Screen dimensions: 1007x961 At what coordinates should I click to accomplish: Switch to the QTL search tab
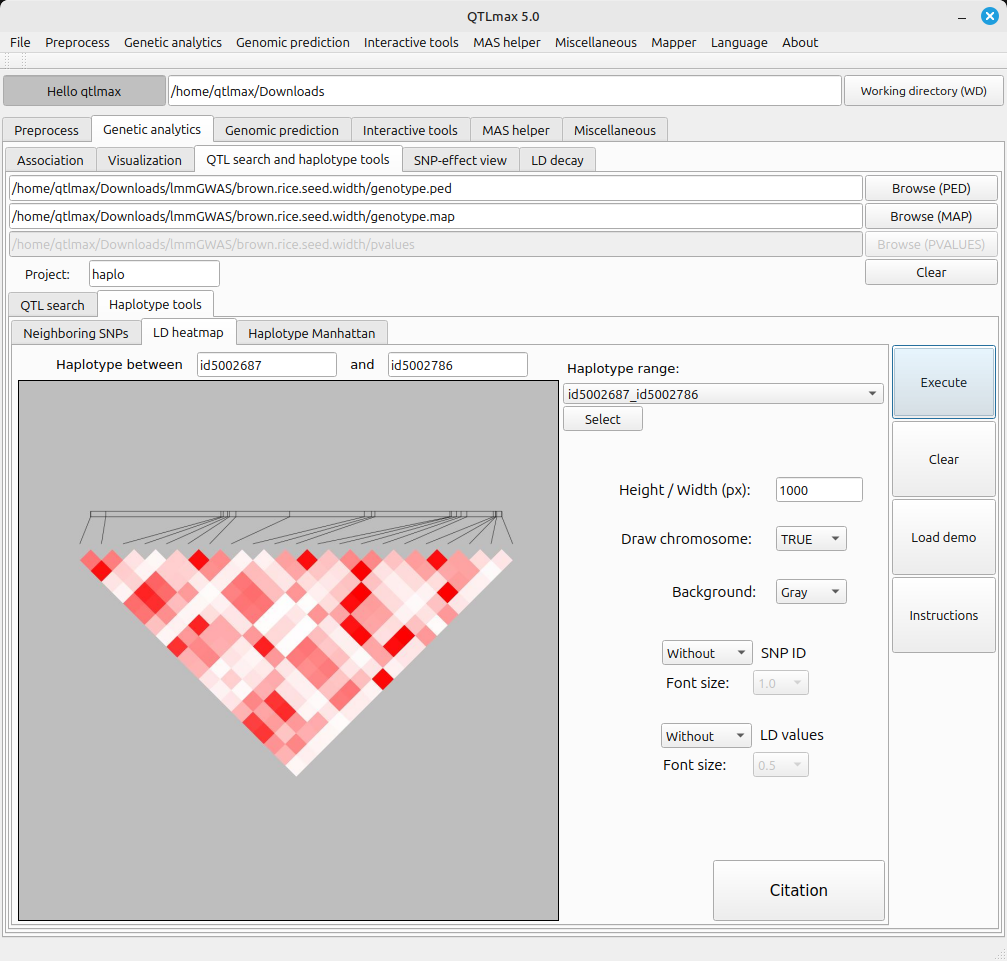(x=52, y=305)
